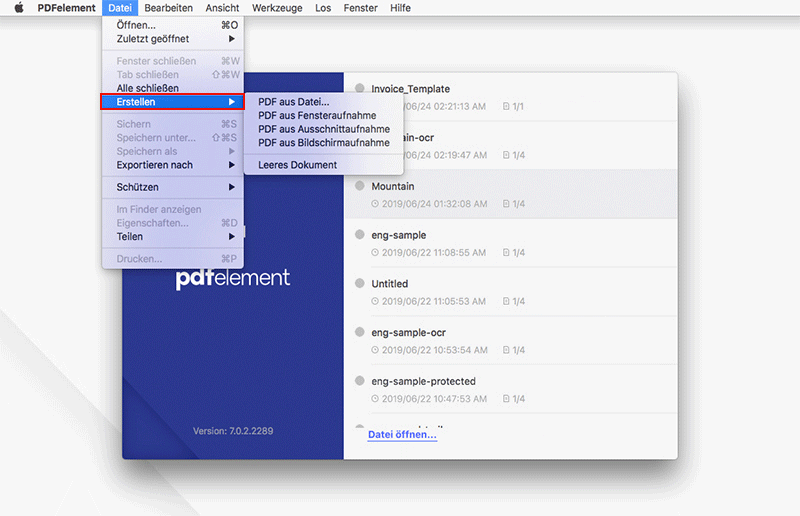This screenshot has width=800, height=516.
Task: Expand Zuletzt geöffnet submenu
Action: click(x=173, y=39)
